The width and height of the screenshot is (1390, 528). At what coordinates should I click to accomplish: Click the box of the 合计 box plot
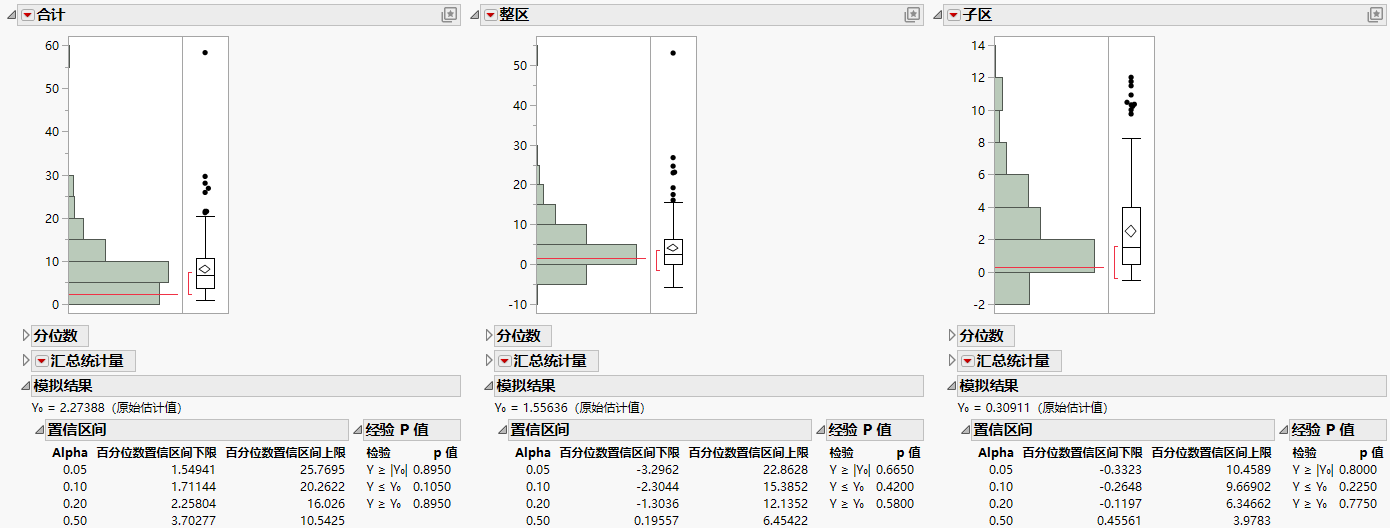[x=205, y=273]
